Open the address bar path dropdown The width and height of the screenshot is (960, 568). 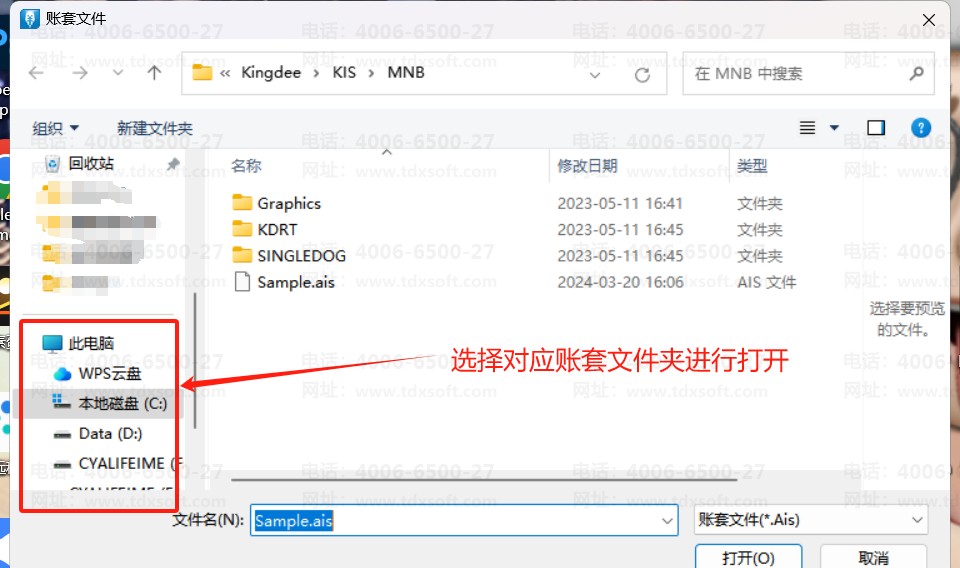coord(596,74)
